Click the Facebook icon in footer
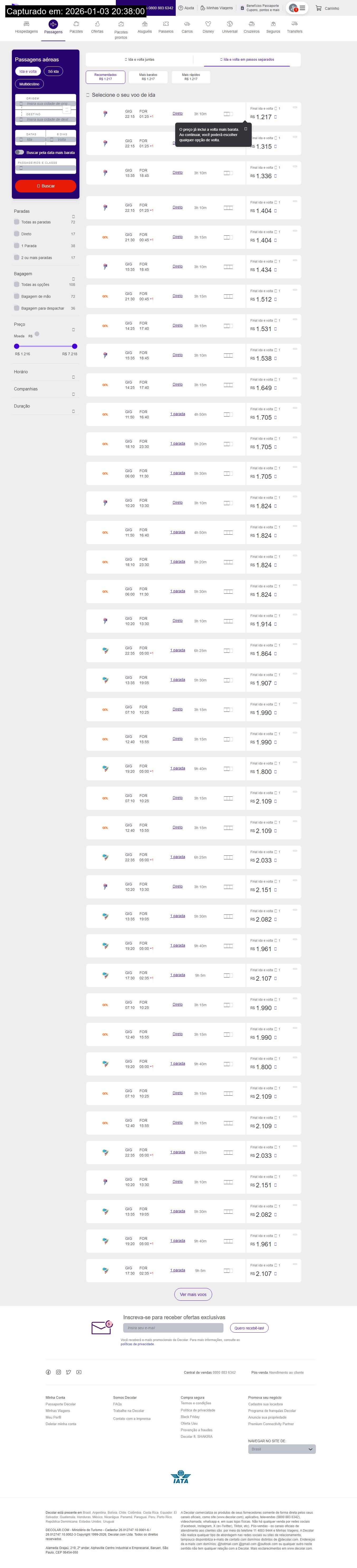Viewport: 357px width, 1568px height. 48,1372
